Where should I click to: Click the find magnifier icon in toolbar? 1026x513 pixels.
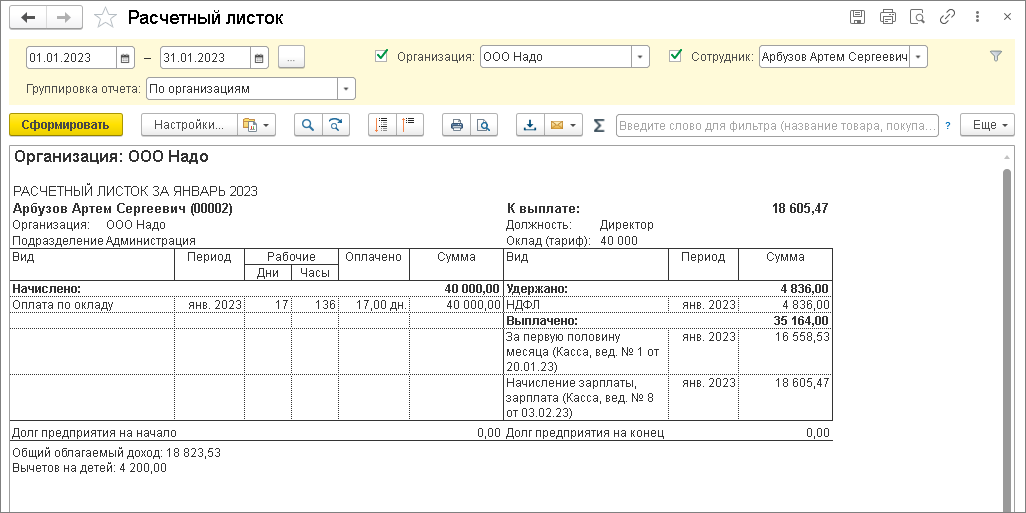pos(308,125)
